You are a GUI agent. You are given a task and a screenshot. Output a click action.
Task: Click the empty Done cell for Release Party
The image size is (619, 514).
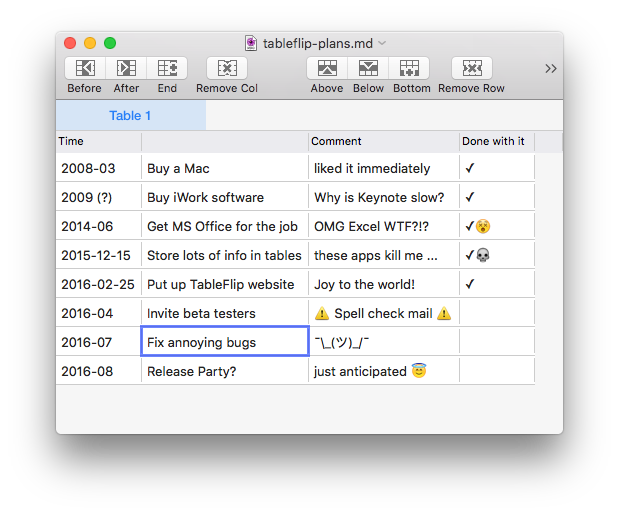(496, 371)
